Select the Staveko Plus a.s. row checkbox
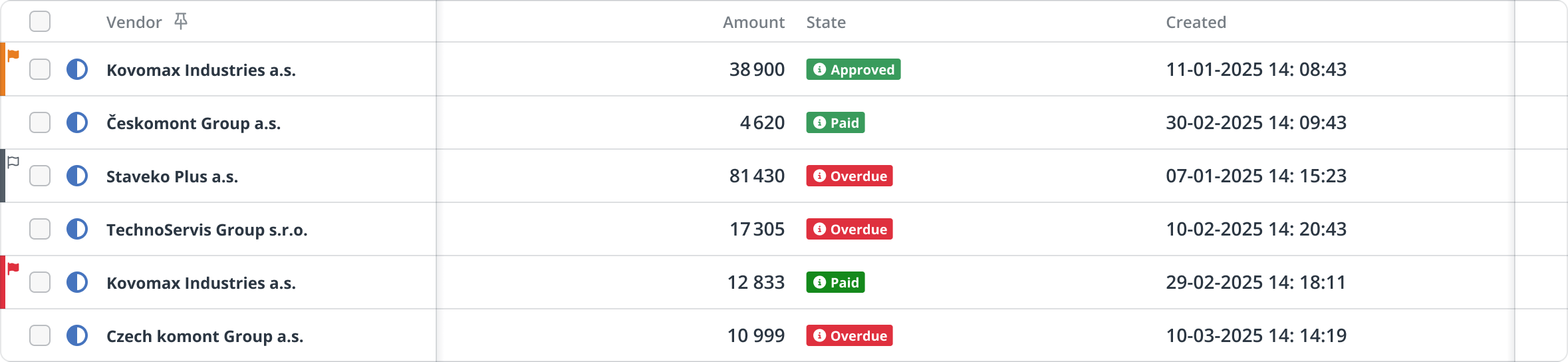The image size is (1568, 362). click(40, 176)
